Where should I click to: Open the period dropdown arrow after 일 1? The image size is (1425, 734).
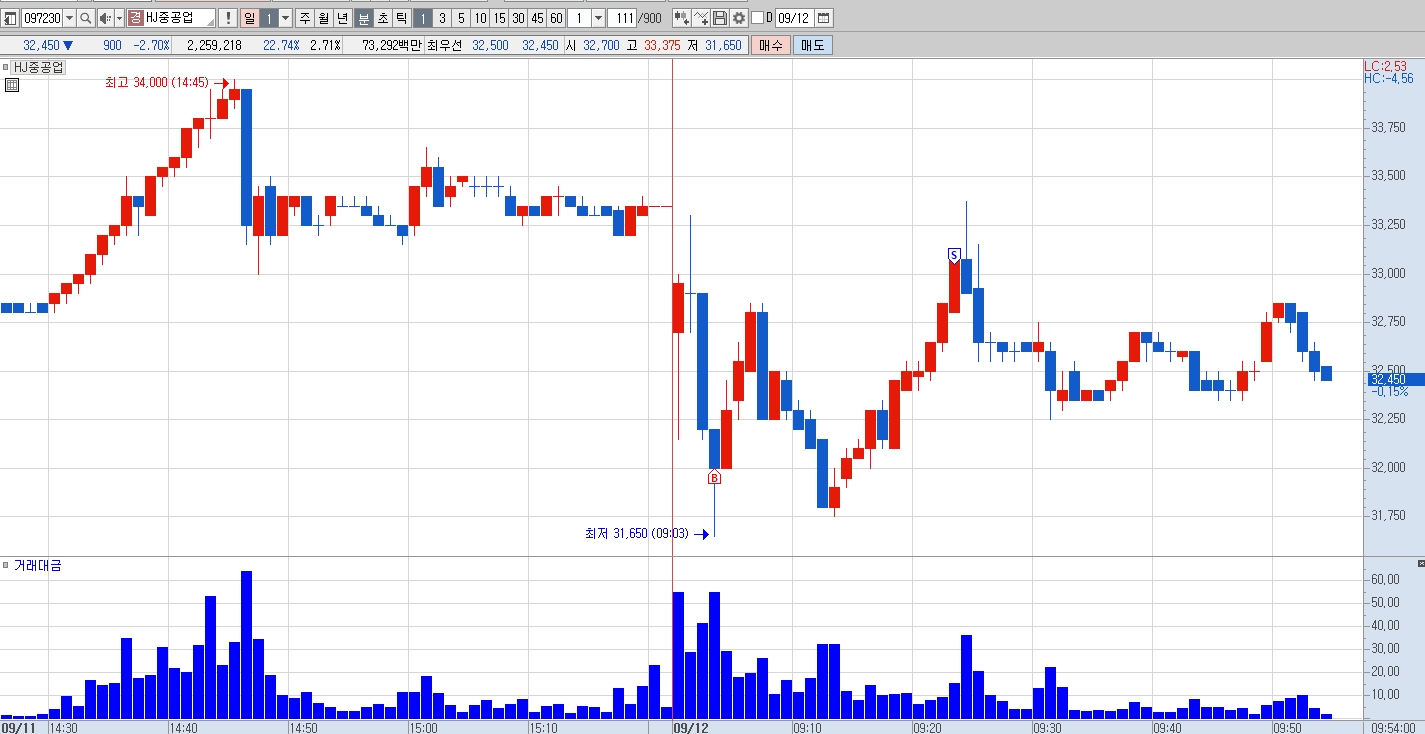click(x=285, y=18)
